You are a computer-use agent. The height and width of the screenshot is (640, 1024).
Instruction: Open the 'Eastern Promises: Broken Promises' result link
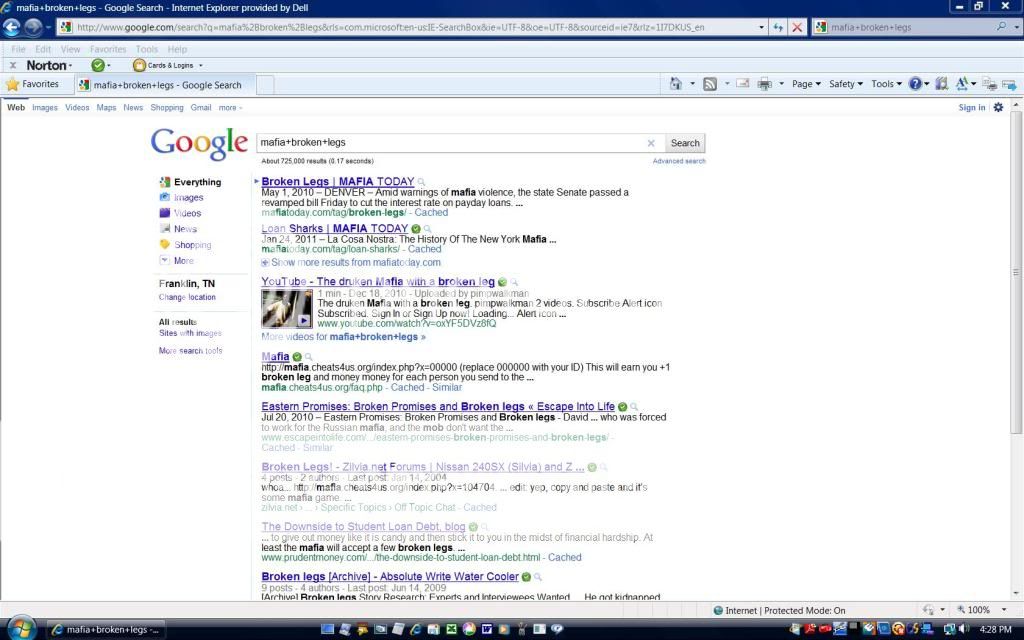coord(438,407)
